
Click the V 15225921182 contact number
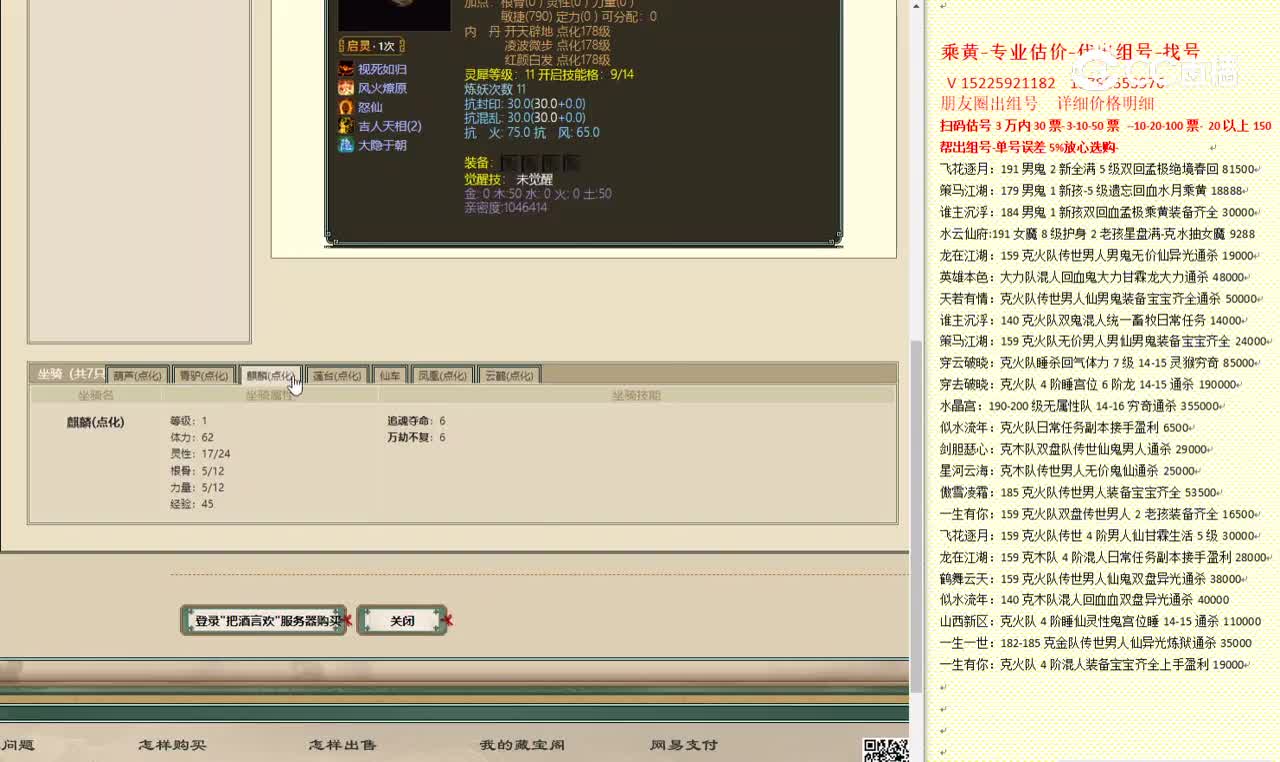coord(1000,83)
